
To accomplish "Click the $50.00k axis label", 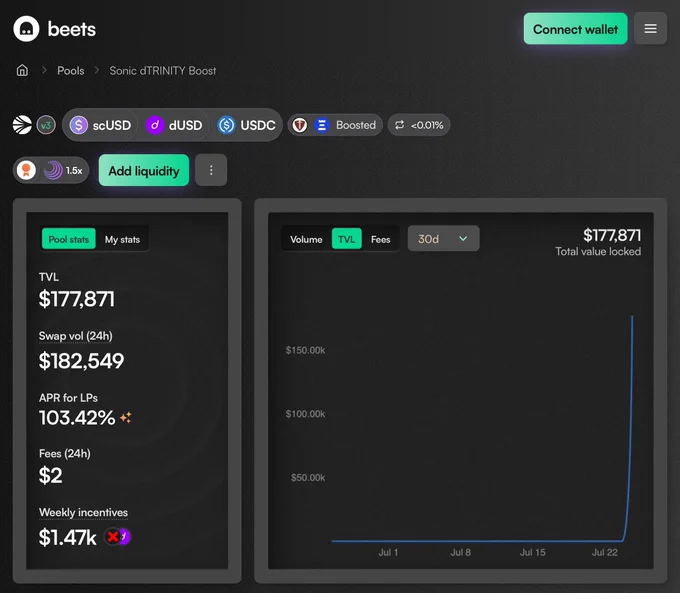I will pos(308,478).
